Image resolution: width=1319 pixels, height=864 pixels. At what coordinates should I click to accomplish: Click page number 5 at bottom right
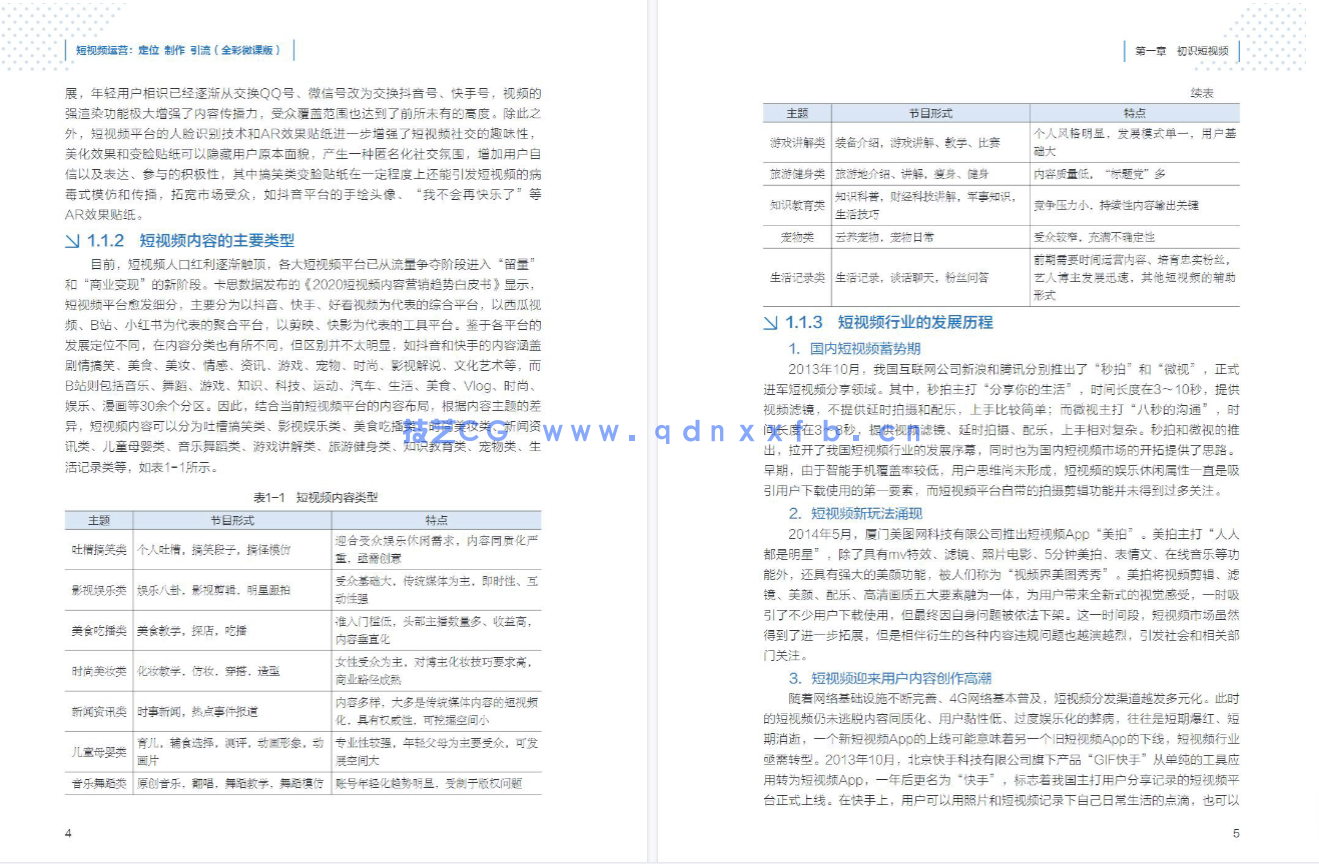[1235, 833]
